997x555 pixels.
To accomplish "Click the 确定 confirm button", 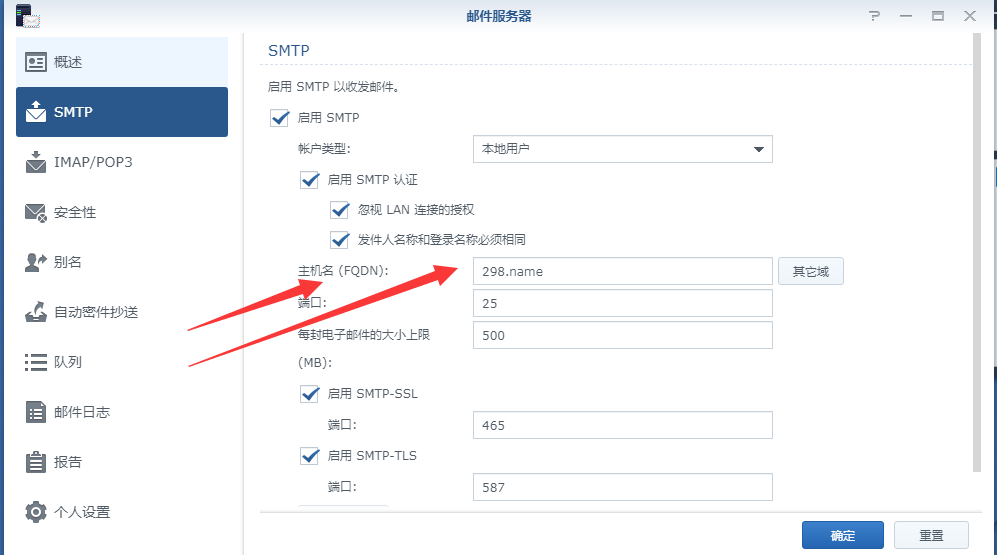I will (842, 535).
